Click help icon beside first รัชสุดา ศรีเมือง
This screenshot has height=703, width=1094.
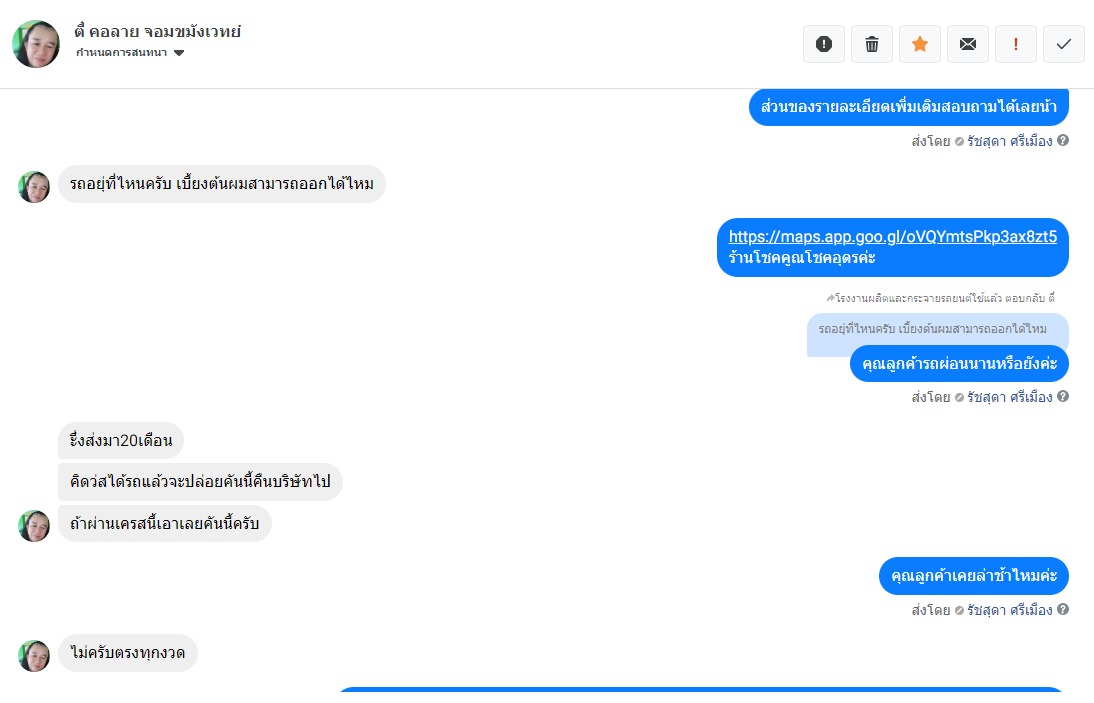click(1063, 140)
